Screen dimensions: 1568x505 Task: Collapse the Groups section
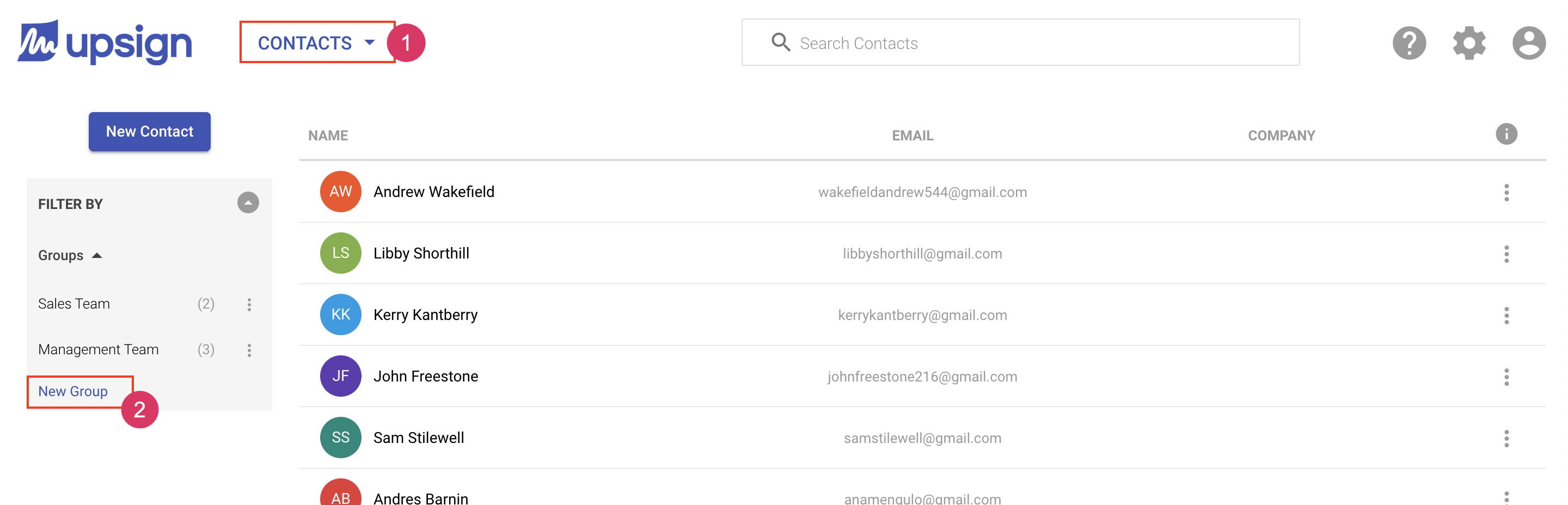coord(70,255)
